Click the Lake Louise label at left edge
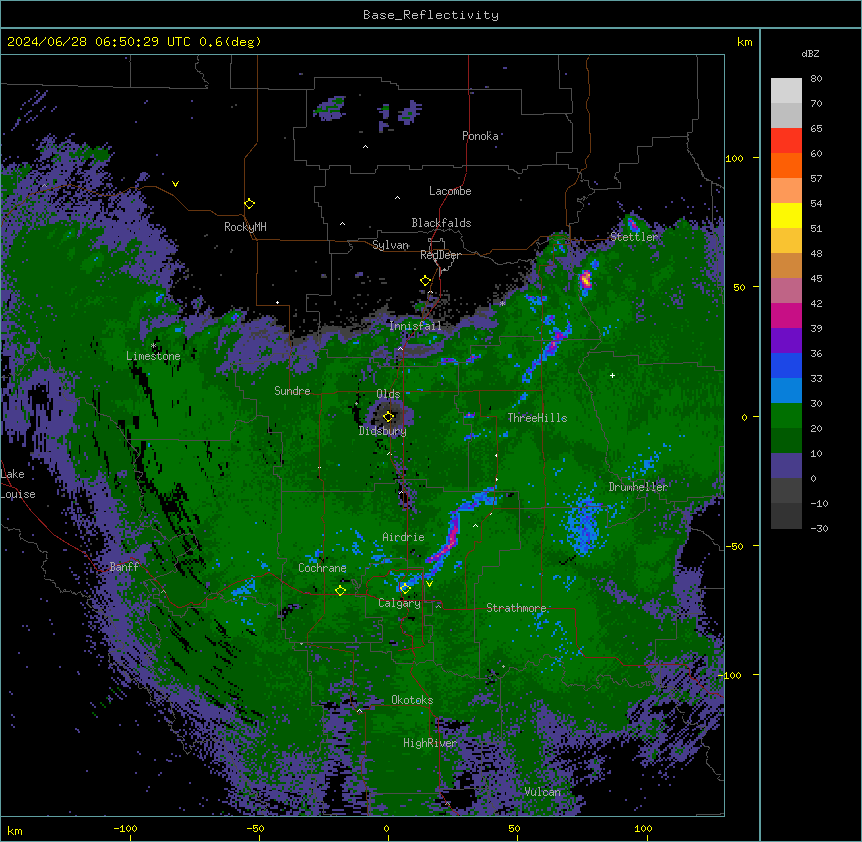 (x=18, y=484)
